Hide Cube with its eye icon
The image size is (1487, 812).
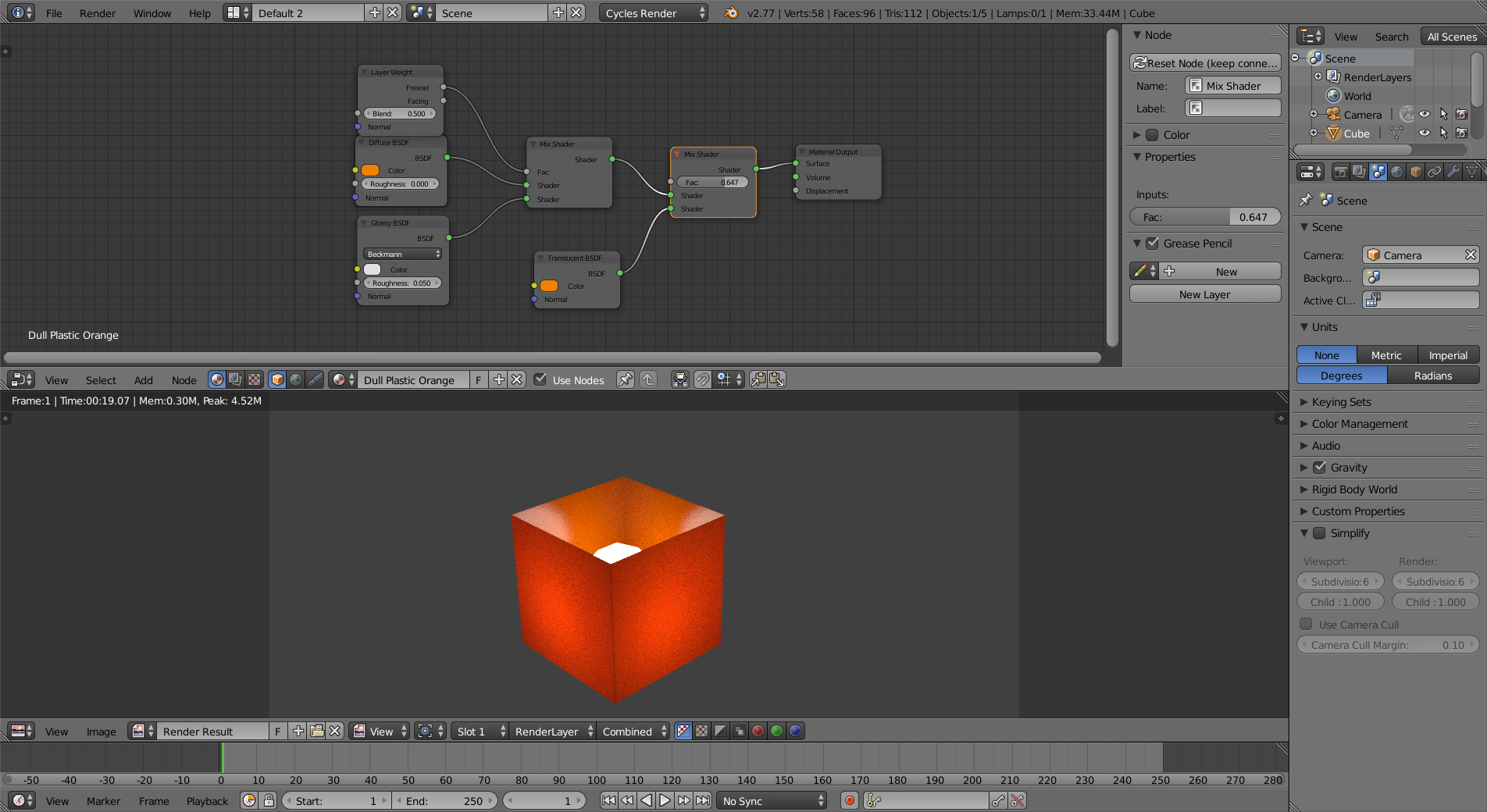tap(1425, 134)
